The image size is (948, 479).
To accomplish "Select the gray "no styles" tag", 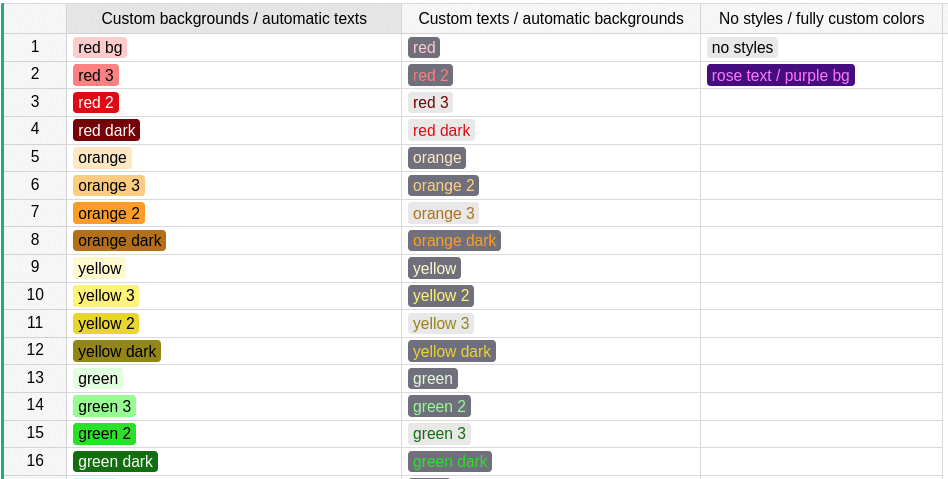I will (742, 48).
